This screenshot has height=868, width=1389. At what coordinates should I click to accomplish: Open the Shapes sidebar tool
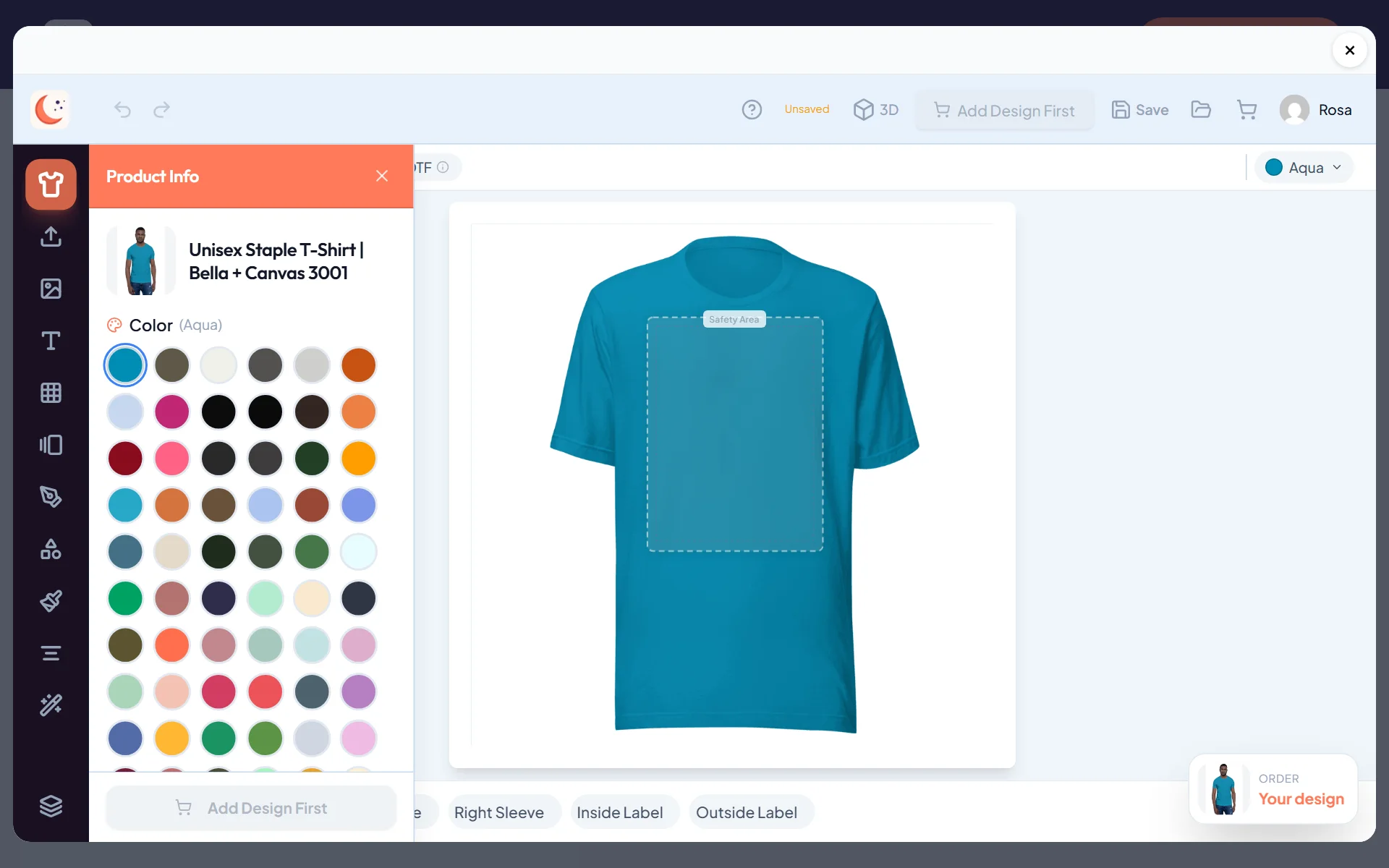pyautogui.click(x=51, y=549)
